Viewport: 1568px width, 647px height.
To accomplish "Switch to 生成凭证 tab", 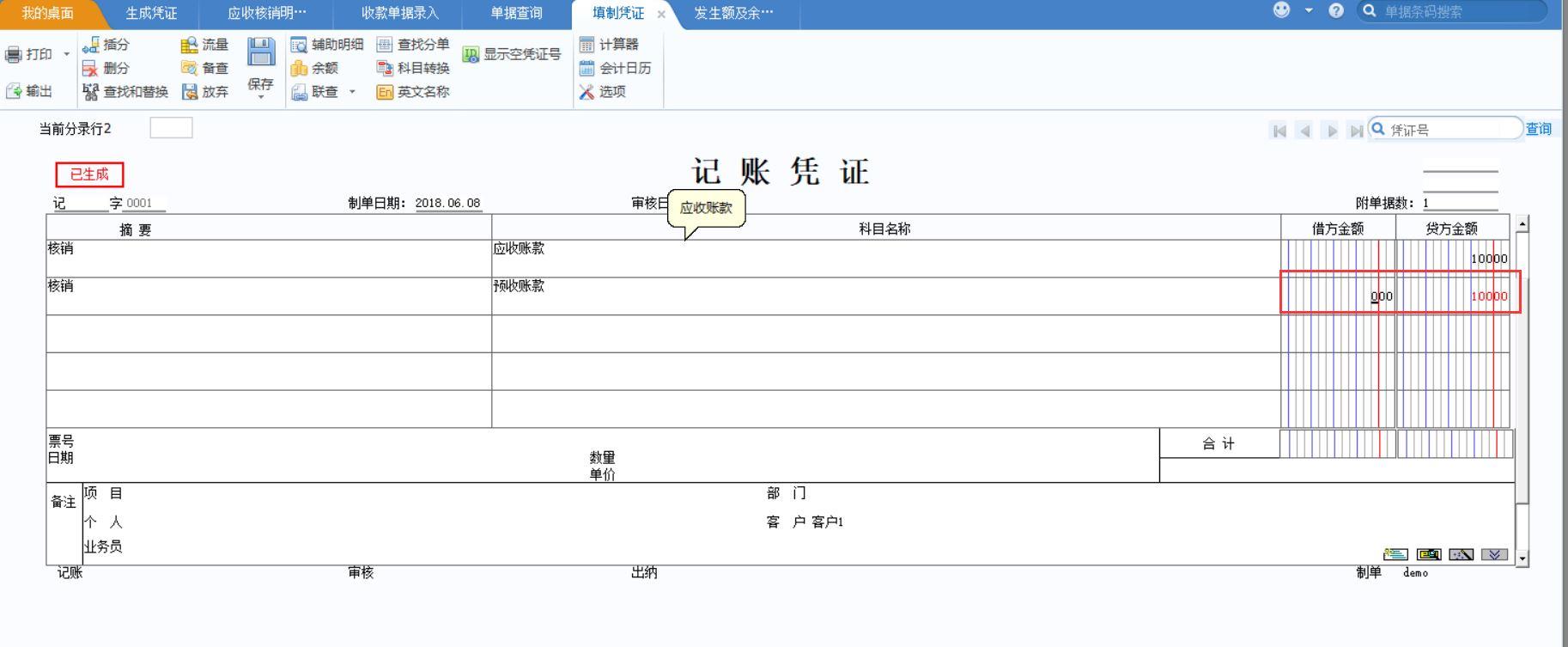I will click(x=151, y=13).
